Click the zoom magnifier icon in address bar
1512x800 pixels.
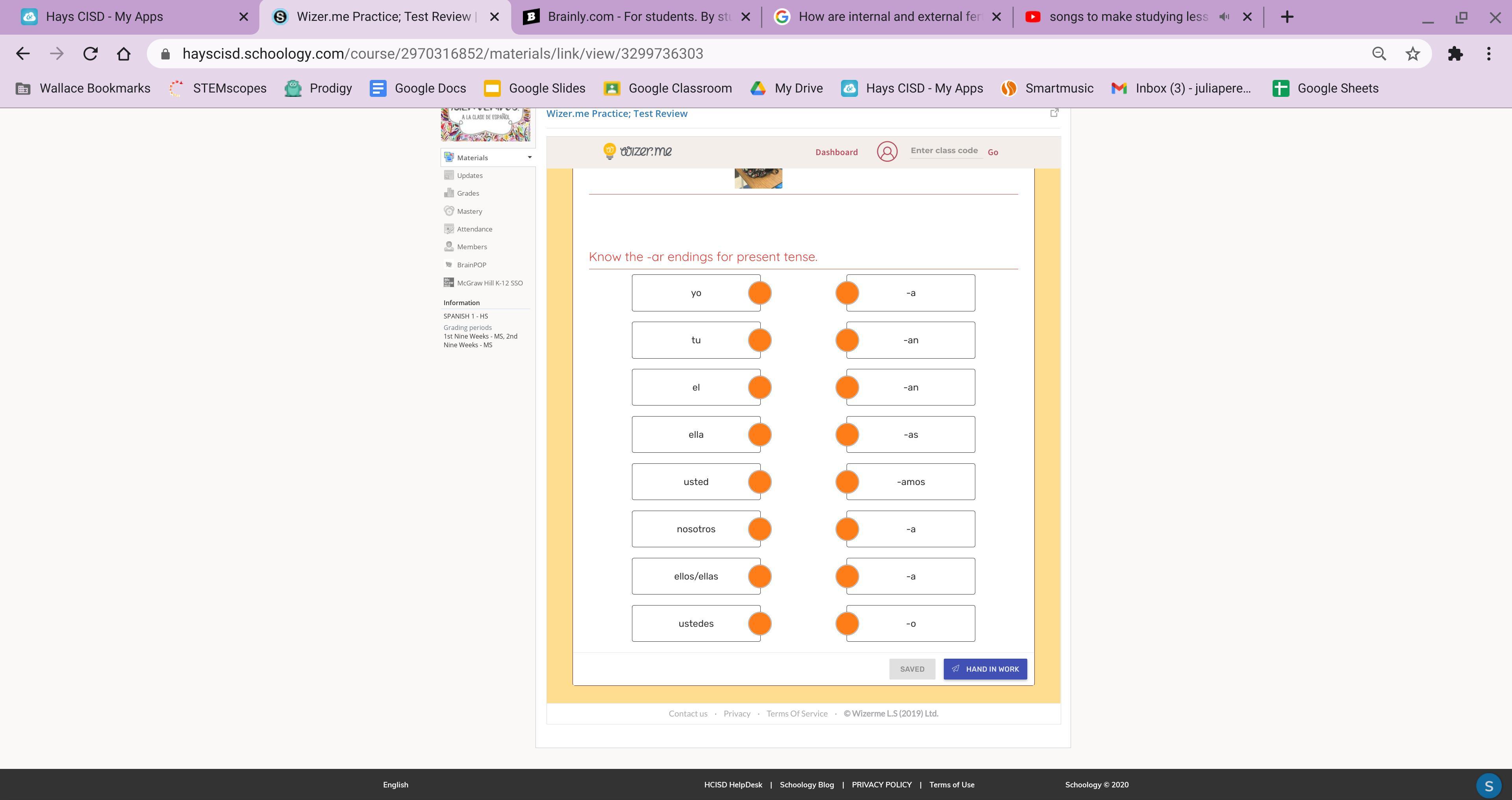tap(1379, 54)
